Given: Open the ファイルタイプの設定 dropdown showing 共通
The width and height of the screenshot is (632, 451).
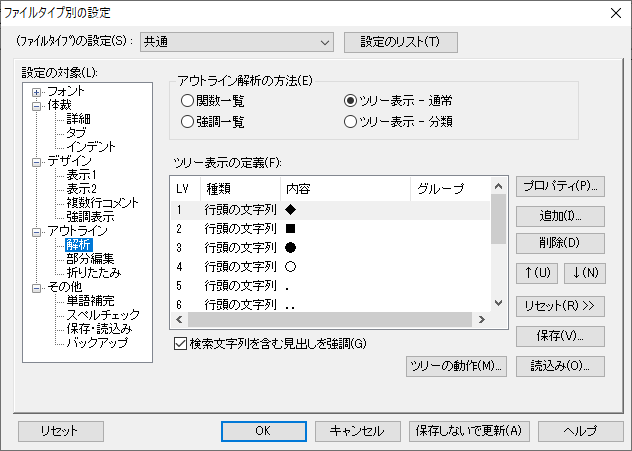Looking at the screenshot, I should (237, 42).
